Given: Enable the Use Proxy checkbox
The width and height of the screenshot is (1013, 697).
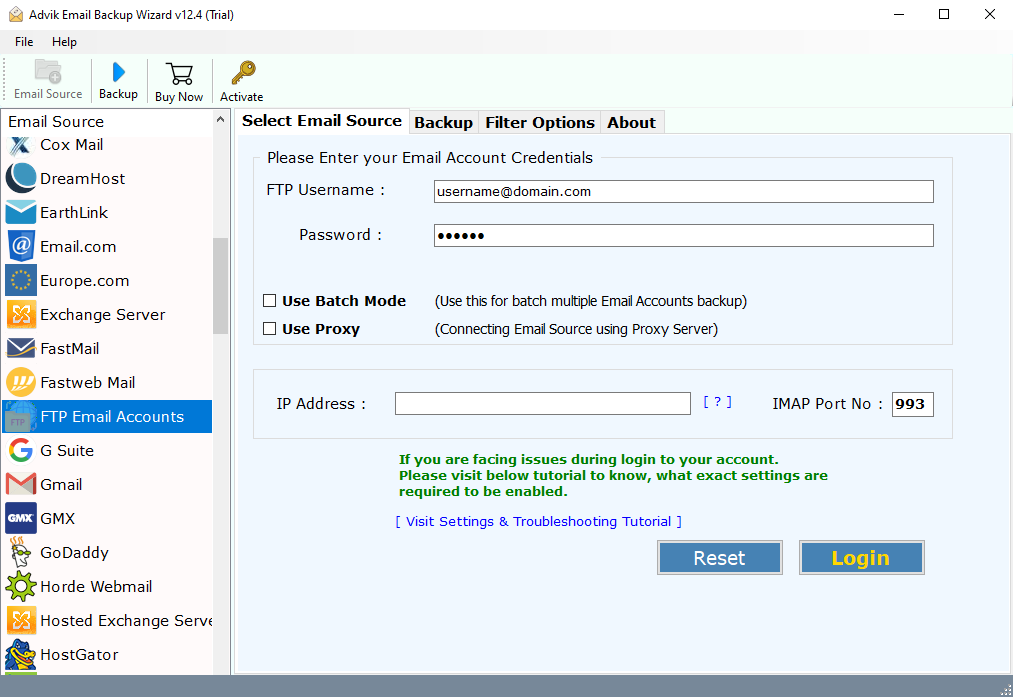Looking at the screenshot, I should click(x=269, y=329).
